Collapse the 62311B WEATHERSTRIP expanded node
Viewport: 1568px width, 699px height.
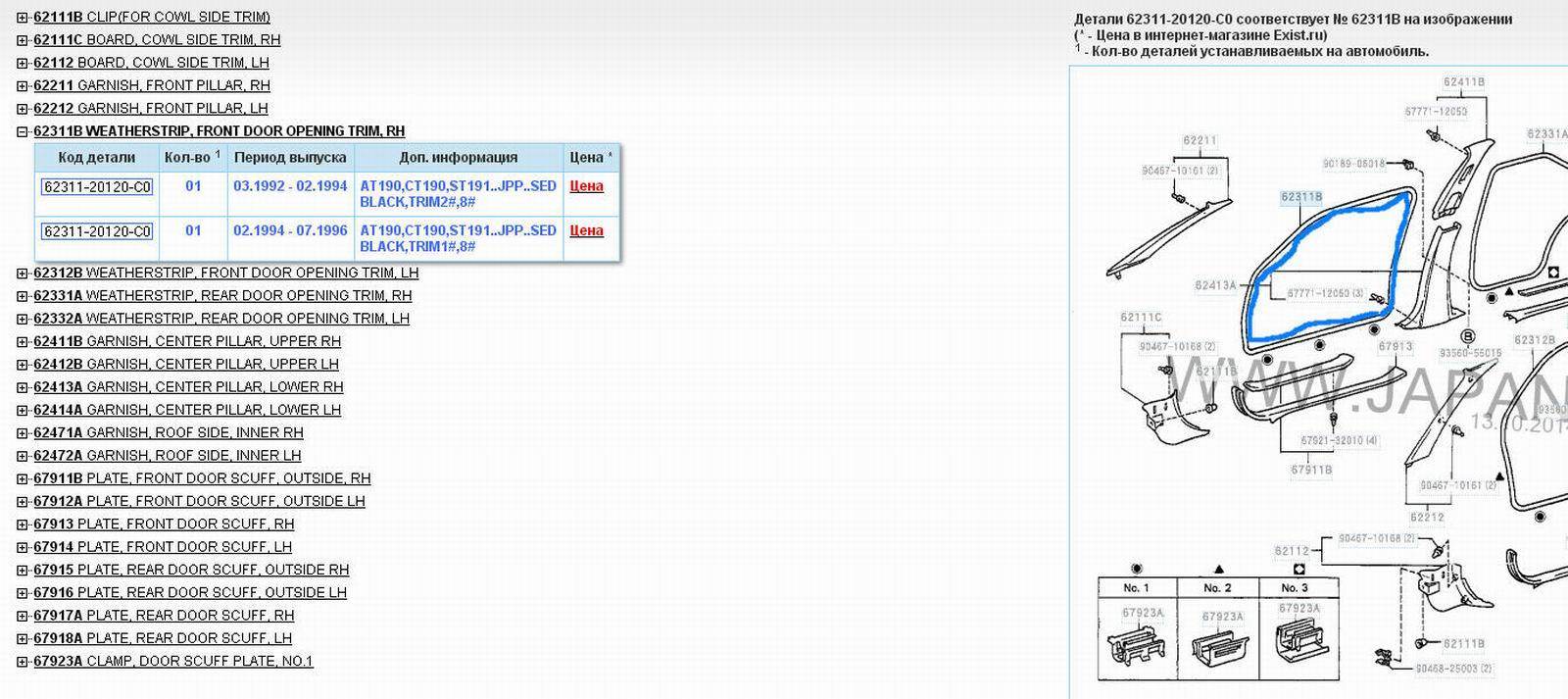tap(23, 131)
